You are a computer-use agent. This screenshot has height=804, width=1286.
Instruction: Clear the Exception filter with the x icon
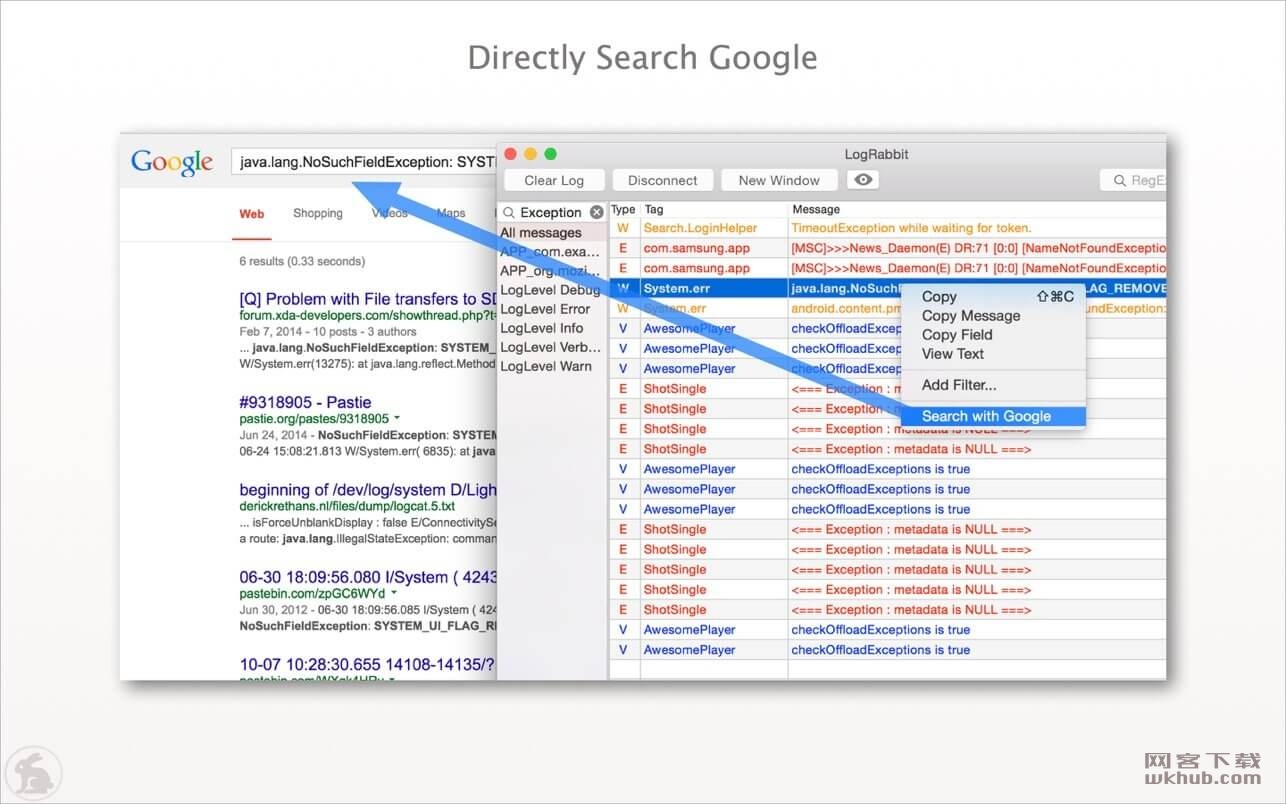click(597, 212)
